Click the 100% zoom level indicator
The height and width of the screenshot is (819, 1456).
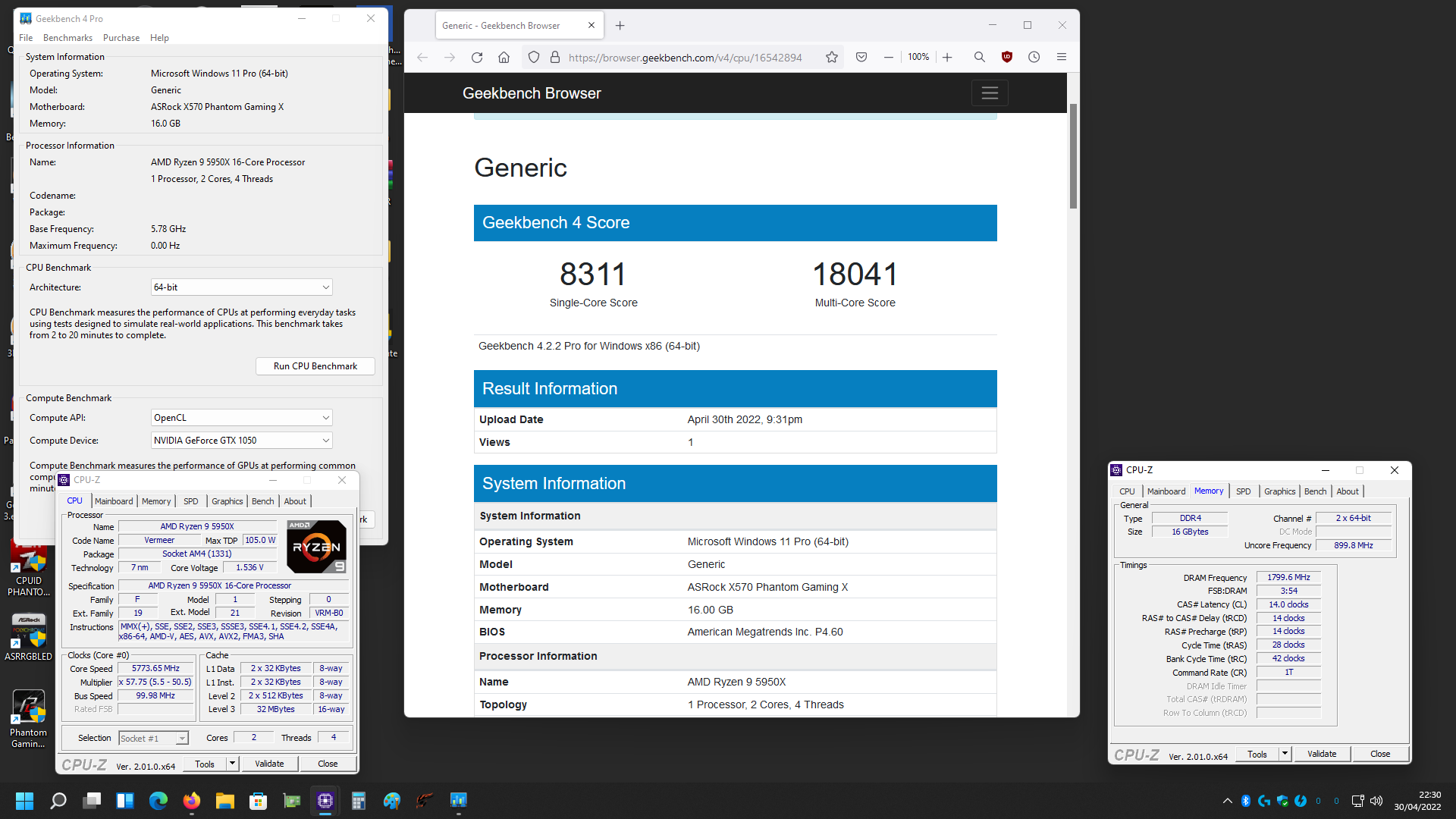918,57
